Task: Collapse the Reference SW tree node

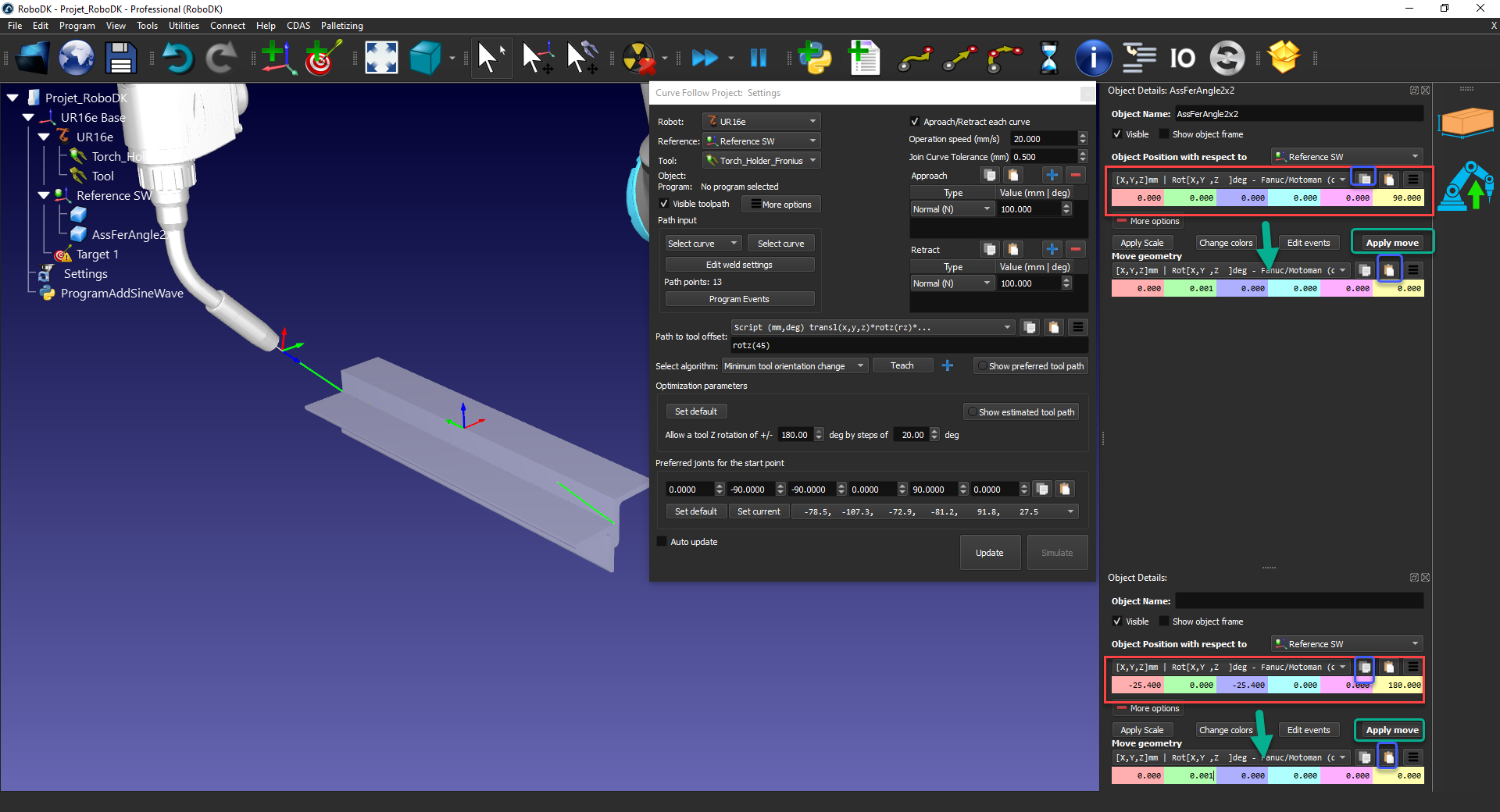Action: [45, 196]
